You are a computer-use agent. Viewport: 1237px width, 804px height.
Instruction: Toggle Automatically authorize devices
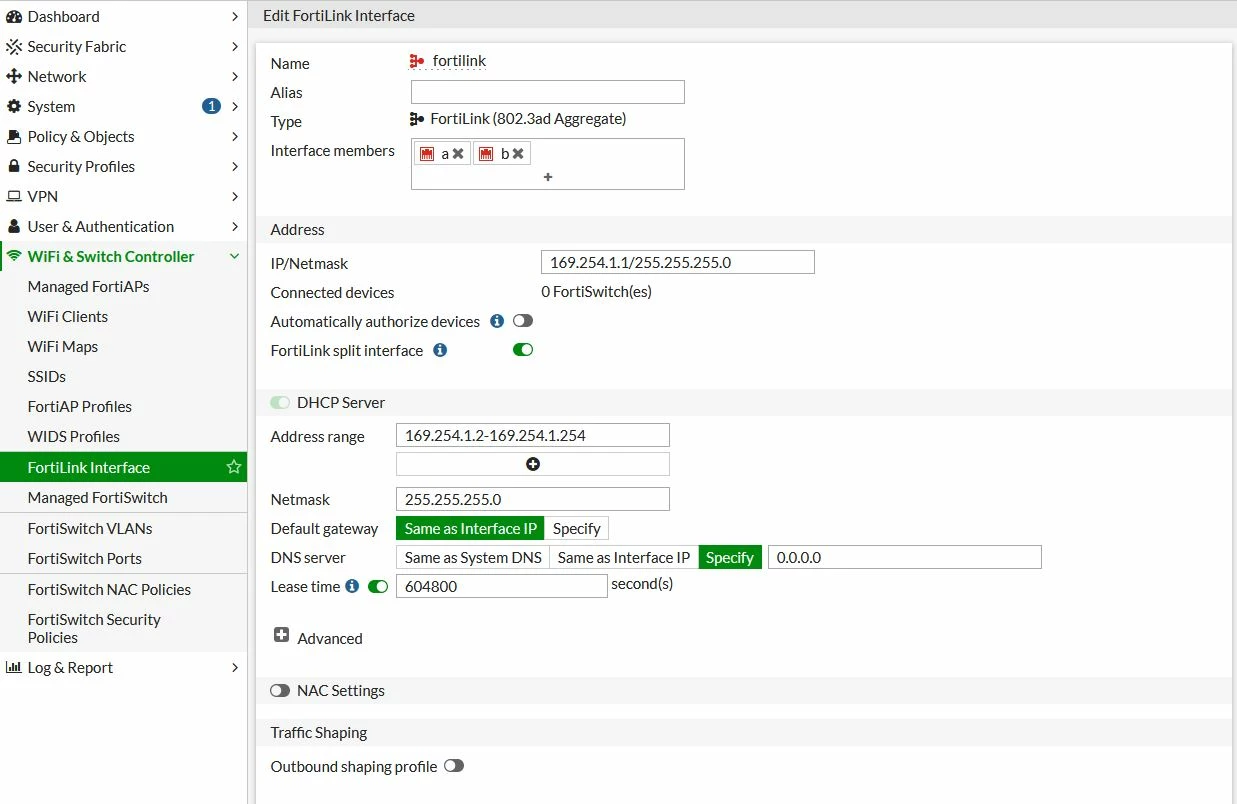(523, 321)
